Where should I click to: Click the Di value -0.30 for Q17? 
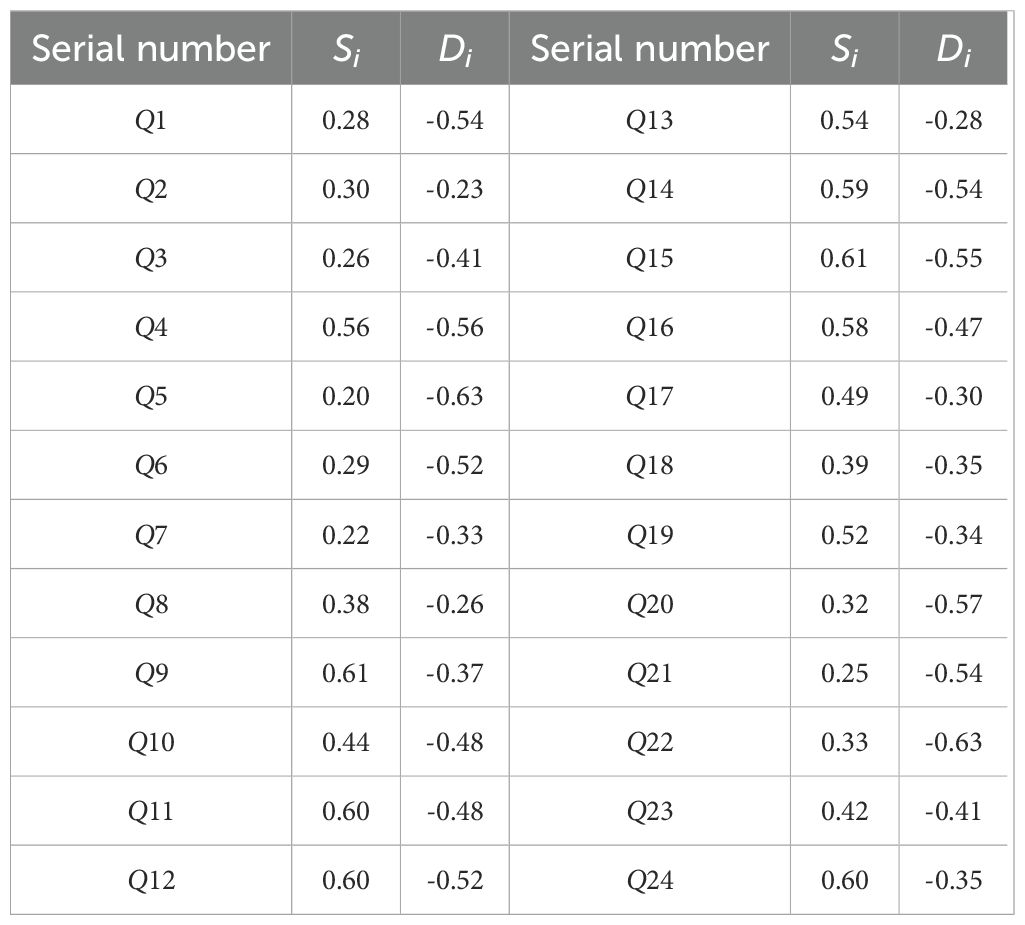point(953,397)
